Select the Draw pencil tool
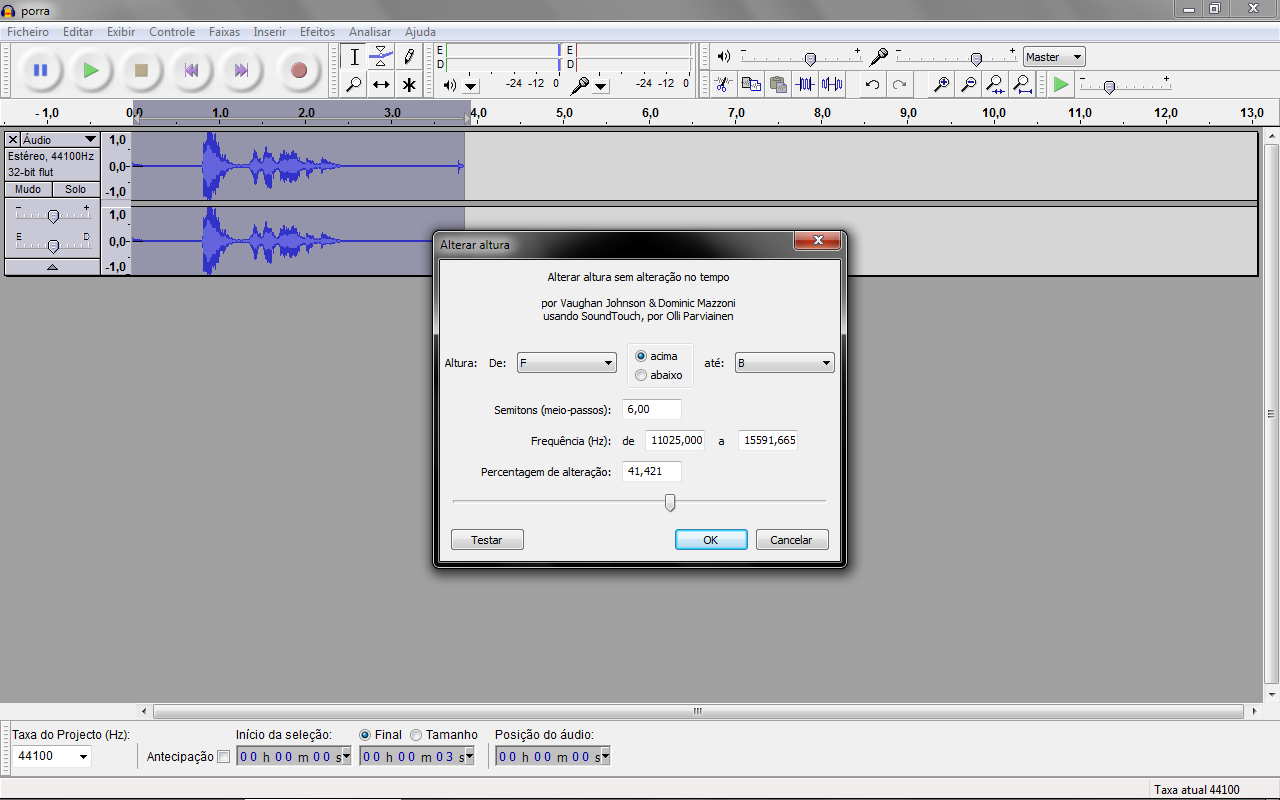 409,57
